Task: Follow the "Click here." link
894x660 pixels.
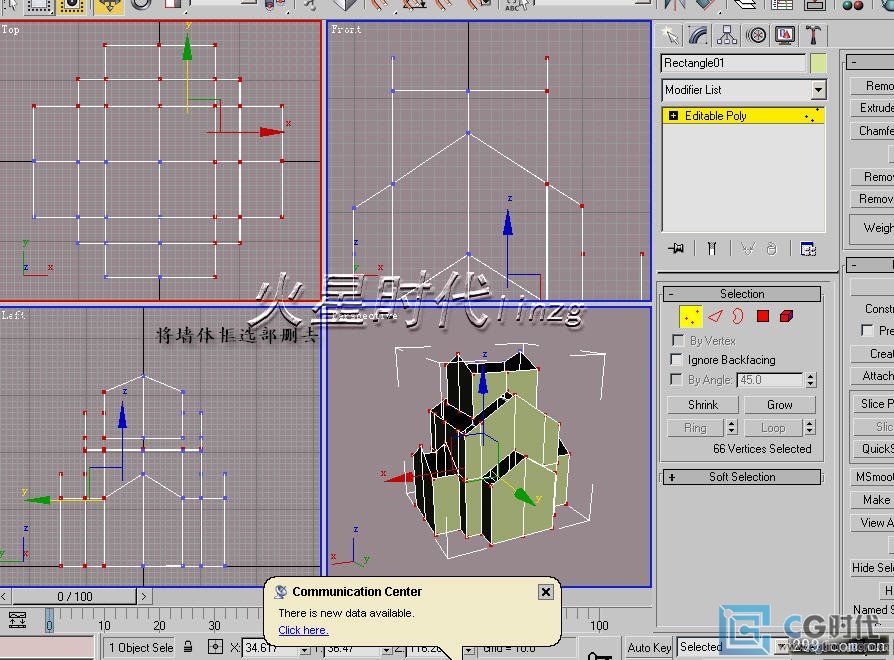Action: coord(303,630)
